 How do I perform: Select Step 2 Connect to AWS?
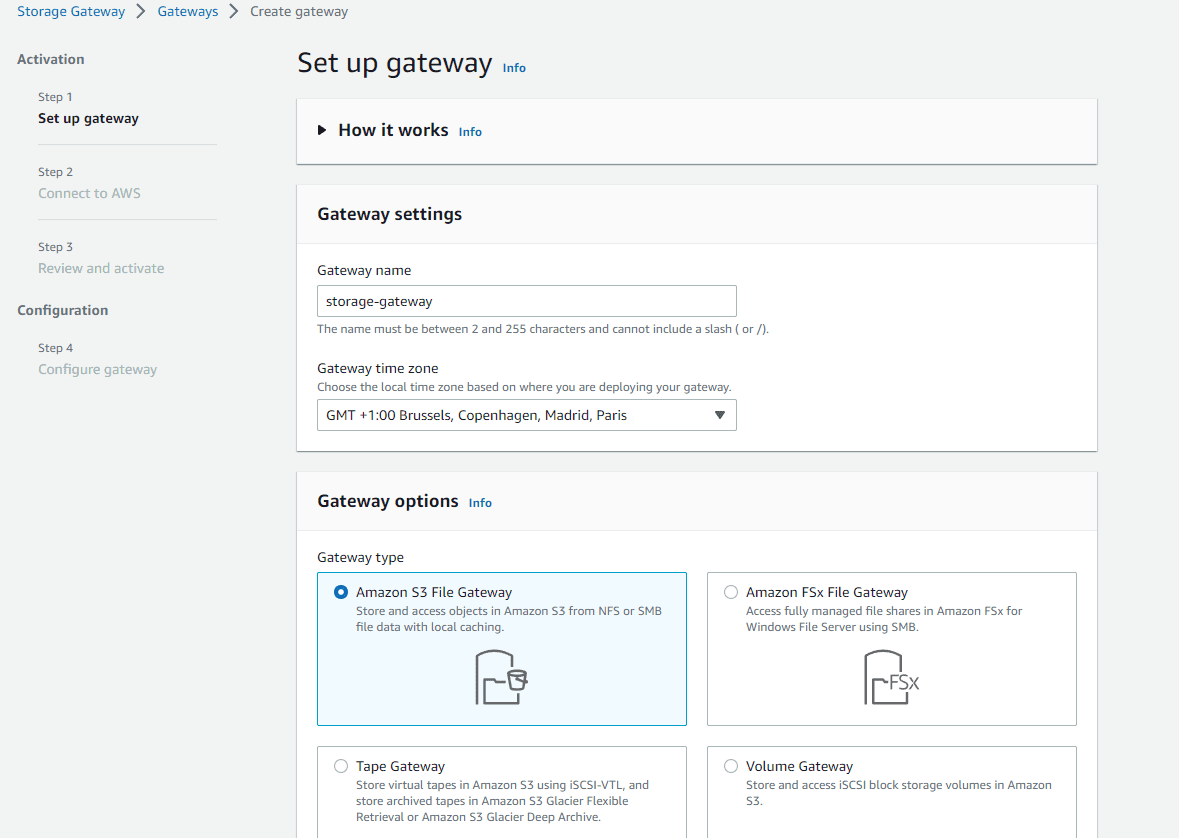(x=89, y=193)
